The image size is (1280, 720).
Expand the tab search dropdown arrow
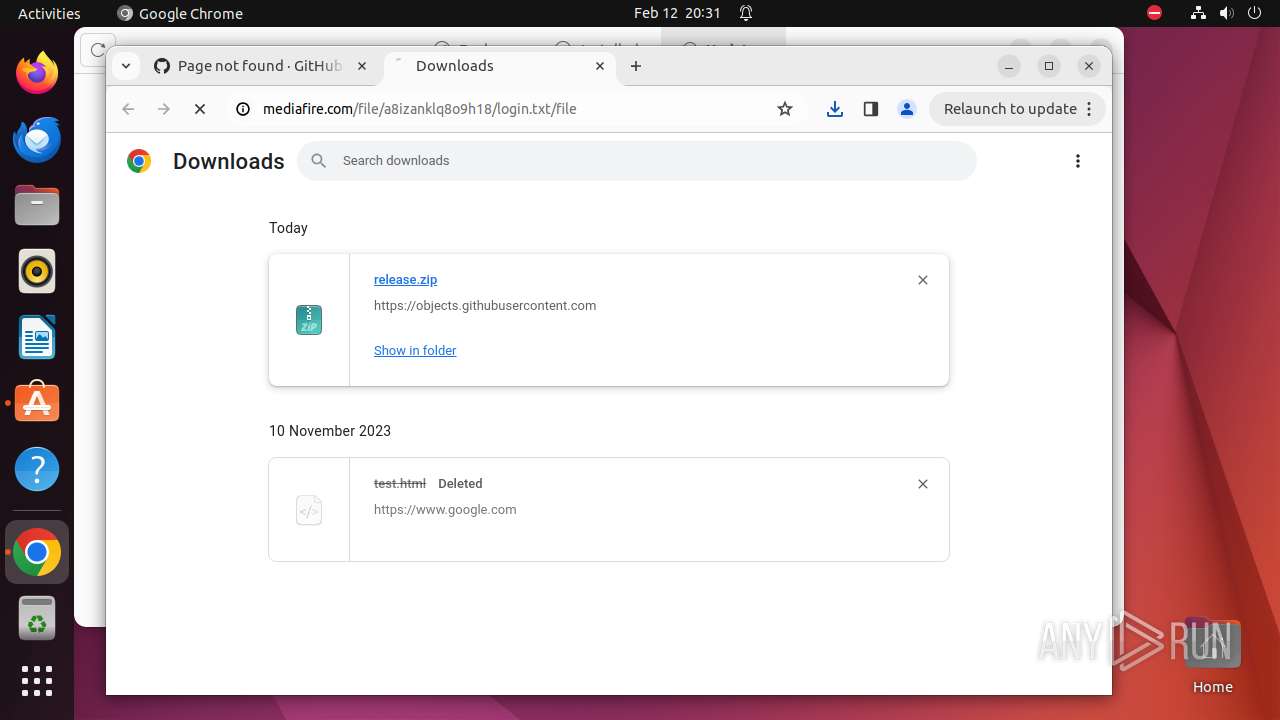(x=125, y=66)
